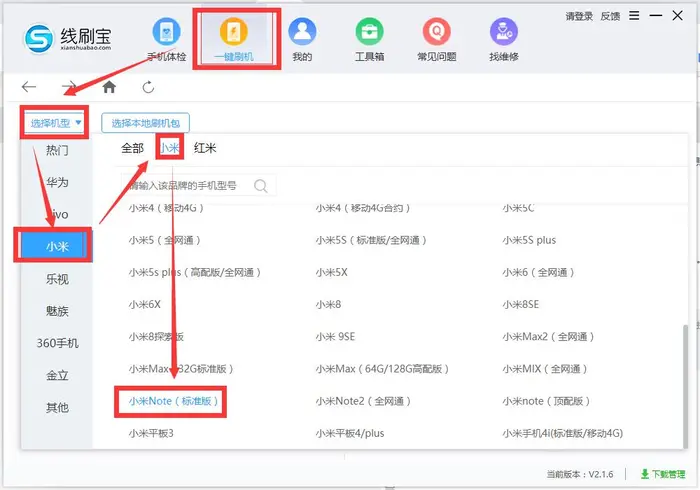
Task: Choose 小米手机4i(标准版/移动4G) model
Action: (562, 433)
